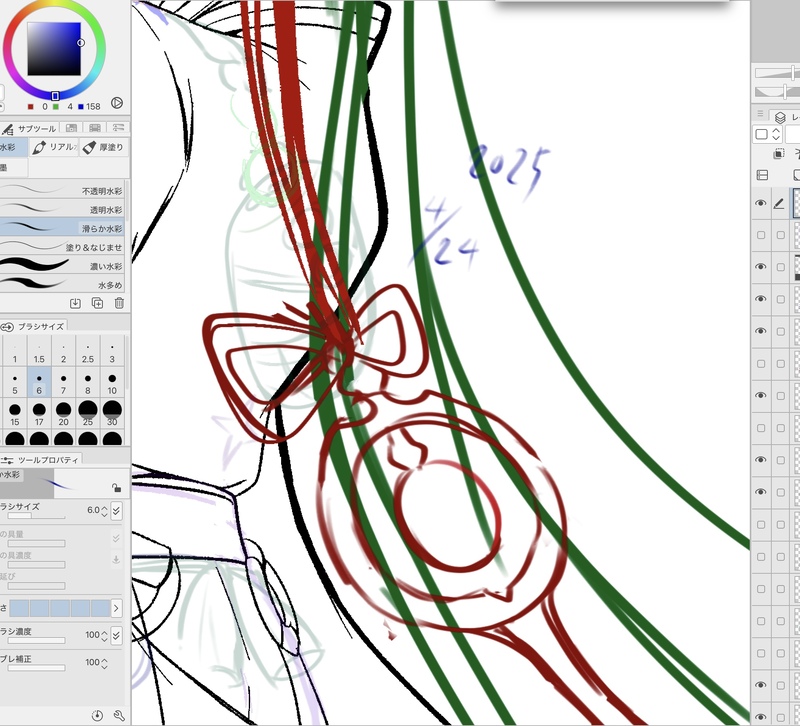This screenshot has width=800, height=726.
Task: Select the リアル水彩 brush group
Action: click(x=54, y=147)
